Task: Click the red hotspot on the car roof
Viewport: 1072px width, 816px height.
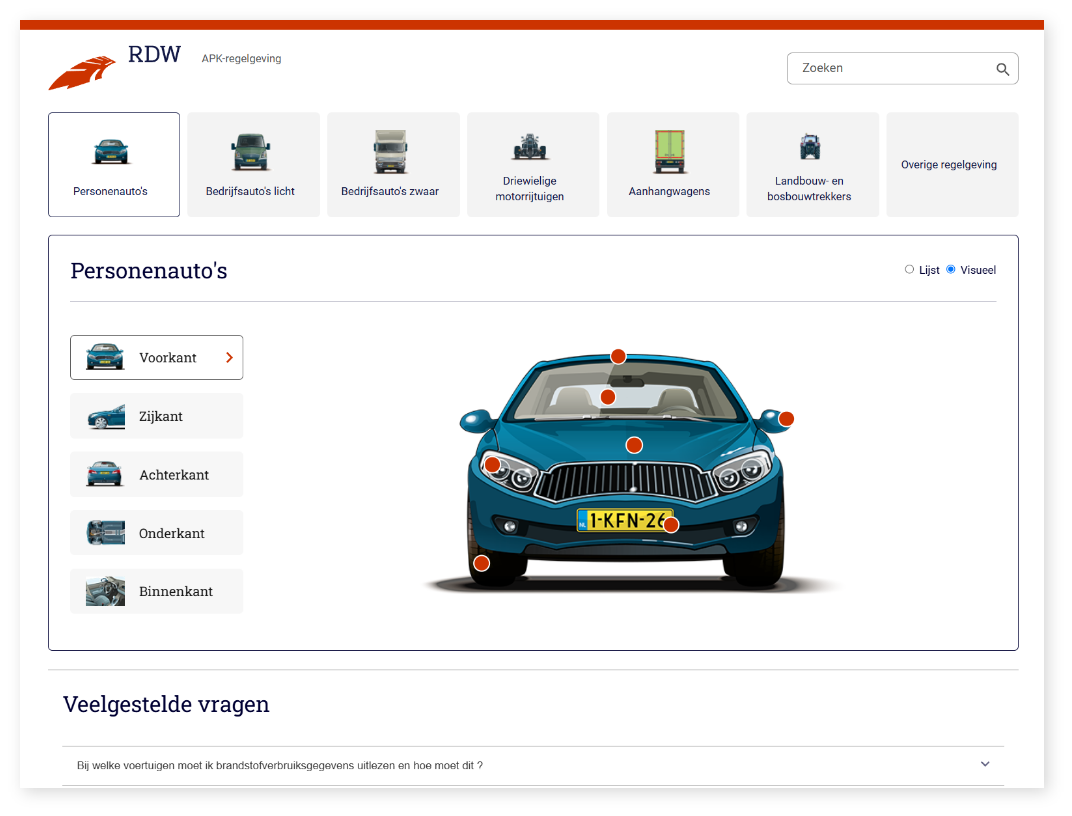Action: point(618,356)
